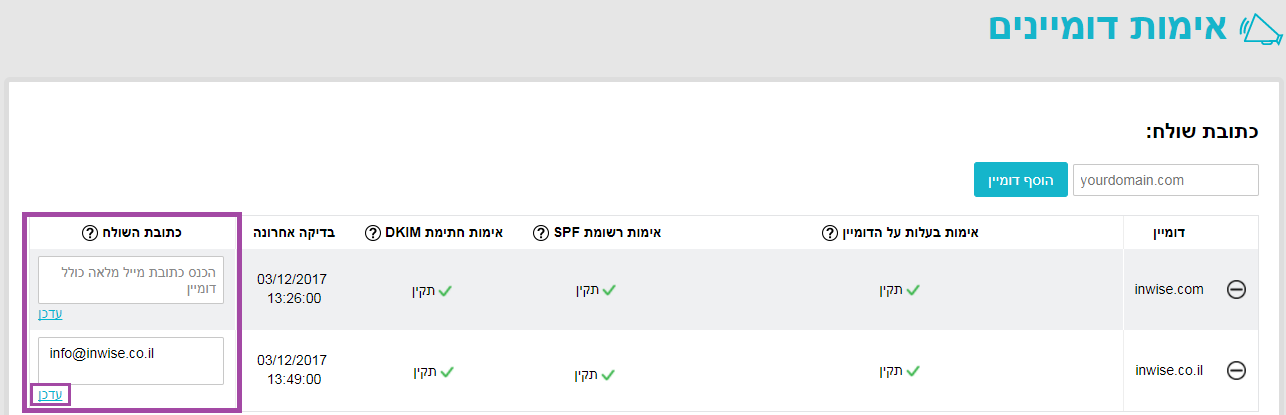Remove the inwise.com domain row
Image resolution: width=1286 pixels, height=415 pixels.
coord(1236,290)
